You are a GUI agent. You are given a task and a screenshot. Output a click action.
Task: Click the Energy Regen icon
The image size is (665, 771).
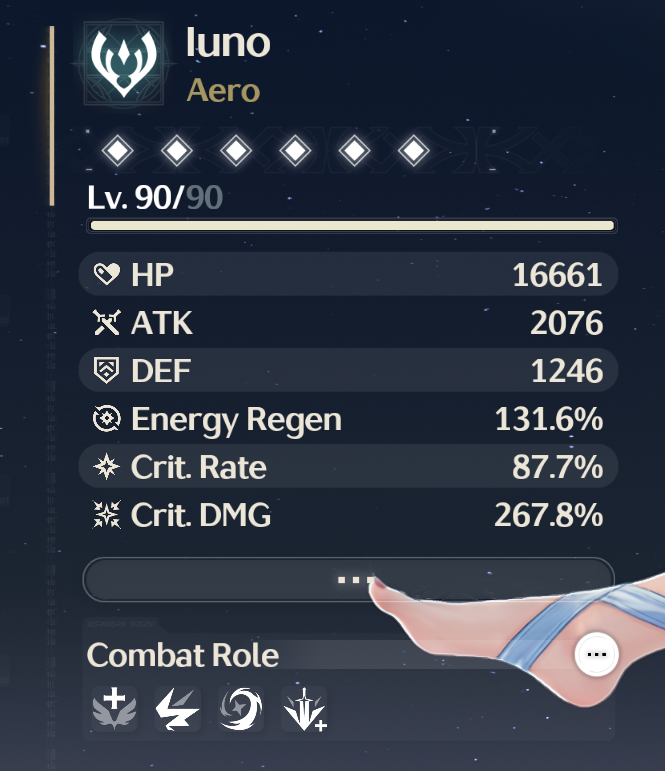pos(105,420)
